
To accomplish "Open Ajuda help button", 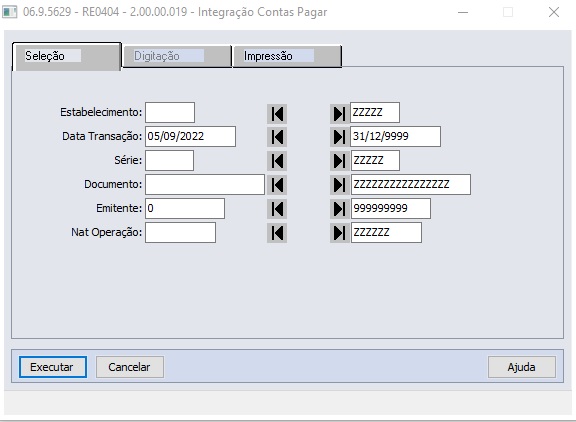I will (x=522, y=367).
